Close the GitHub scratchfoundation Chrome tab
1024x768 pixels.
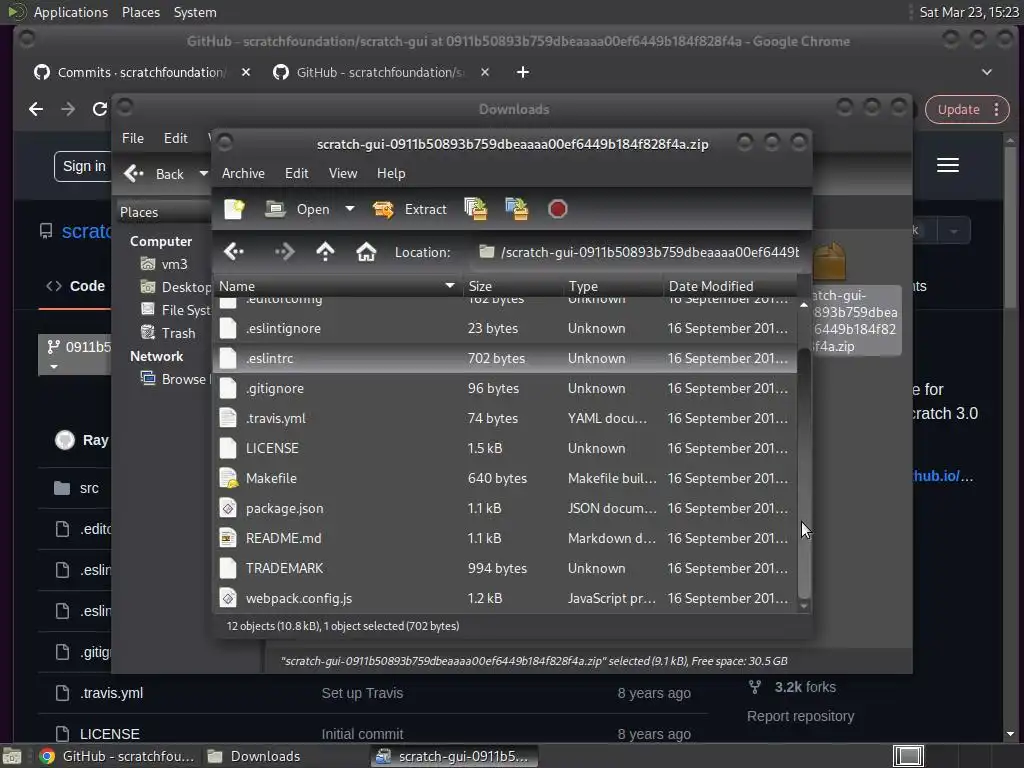485,72
